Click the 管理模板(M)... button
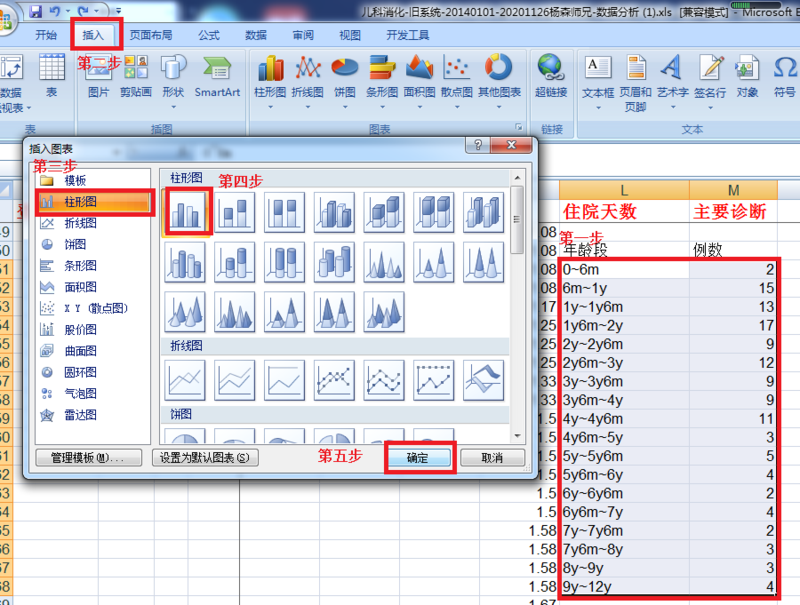 (89, 458)
